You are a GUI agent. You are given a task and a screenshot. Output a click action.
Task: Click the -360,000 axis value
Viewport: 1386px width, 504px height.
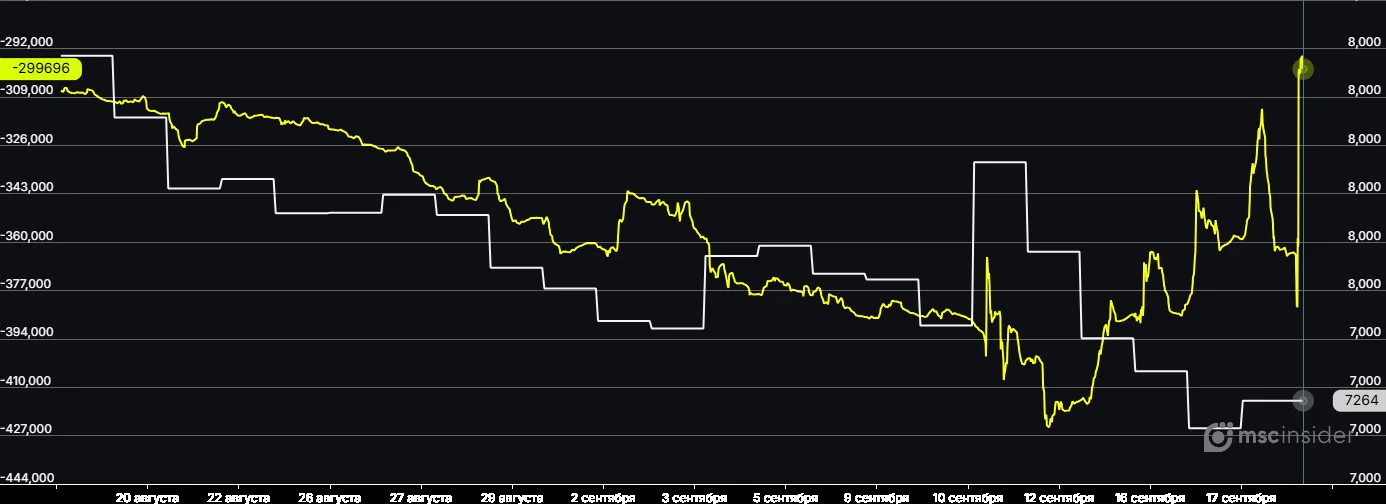click(27, 236)
